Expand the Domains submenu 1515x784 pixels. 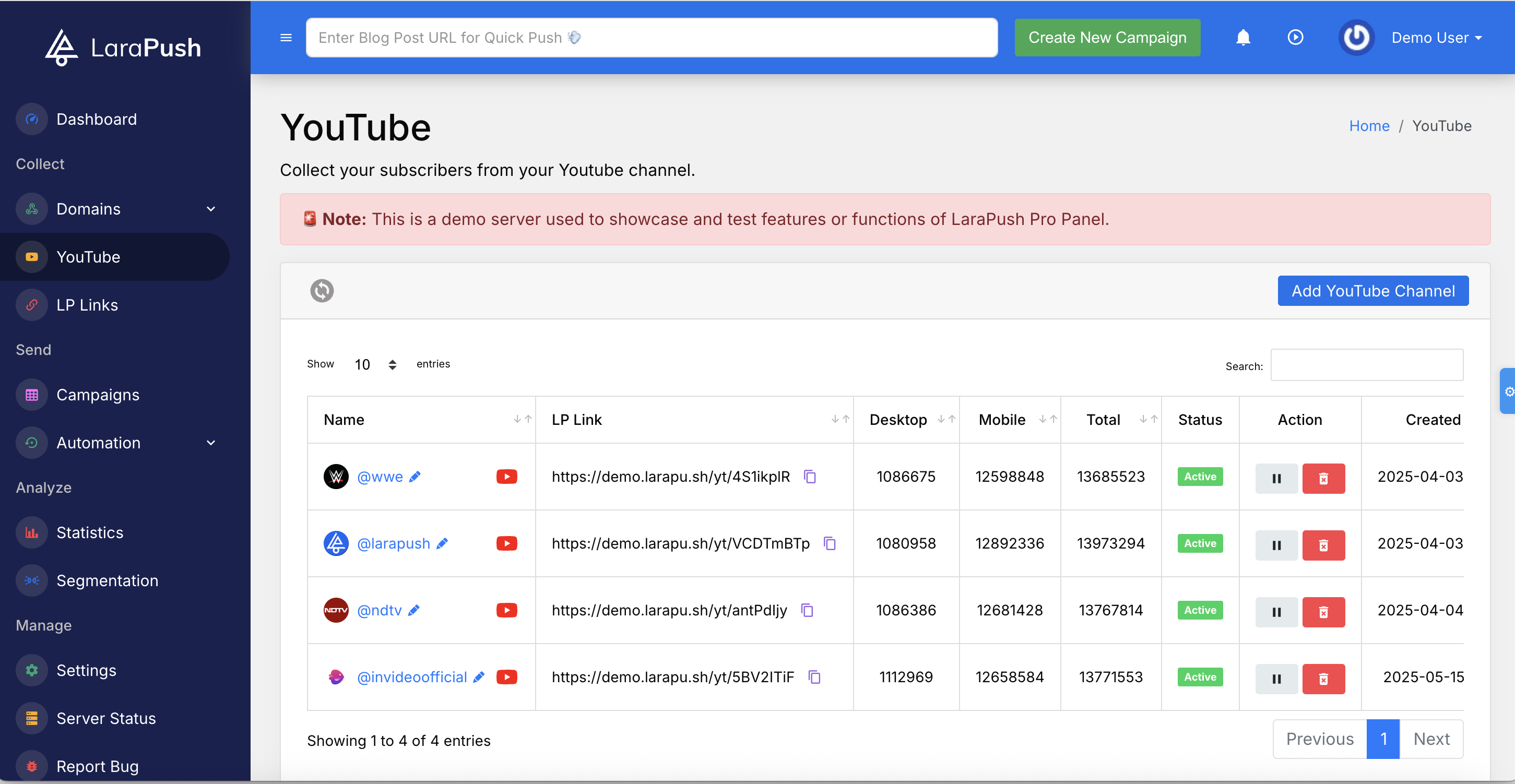click(x=211, y=209)
